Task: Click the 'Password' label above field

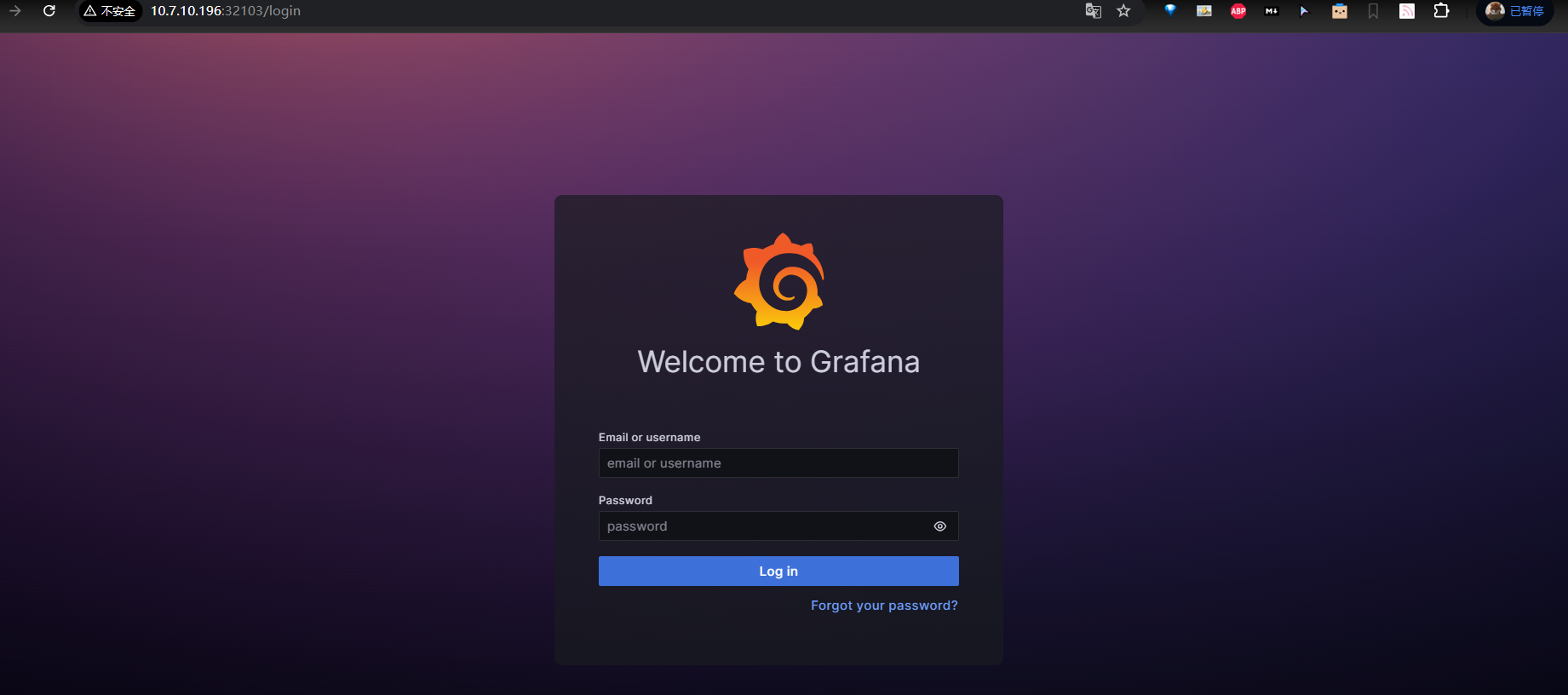Action: [x=625, y=501]
